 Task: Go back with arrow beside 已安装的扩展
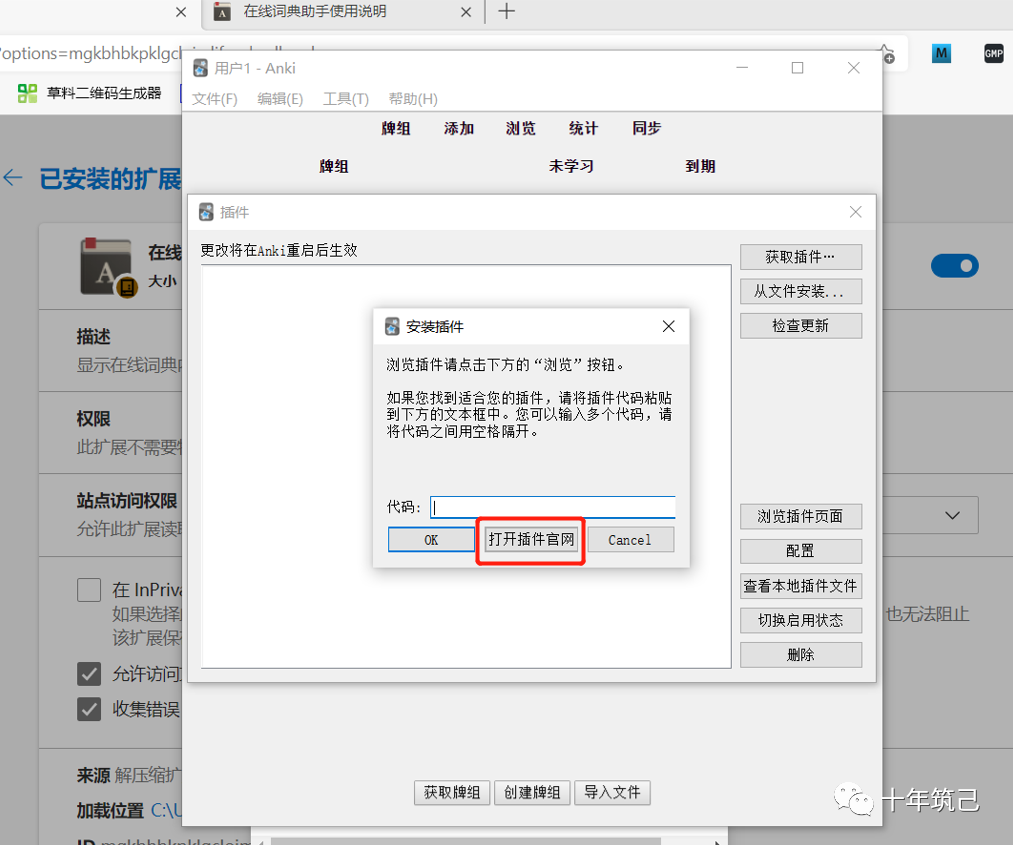coord(13,178)
